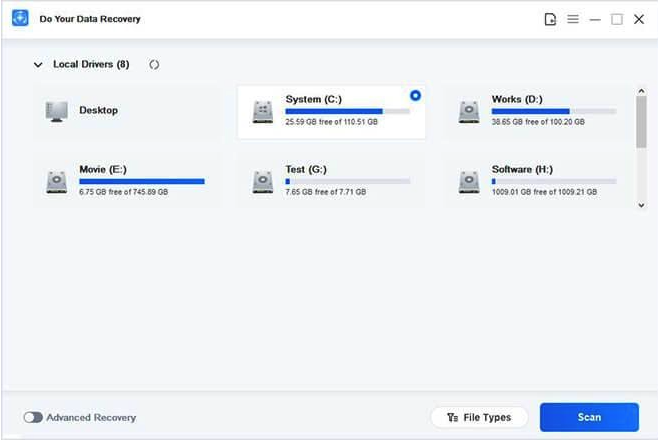Toggle the System (C:) radio button
Screen dimensions: 658x448
pyautogui.click(x=415, y=96)
